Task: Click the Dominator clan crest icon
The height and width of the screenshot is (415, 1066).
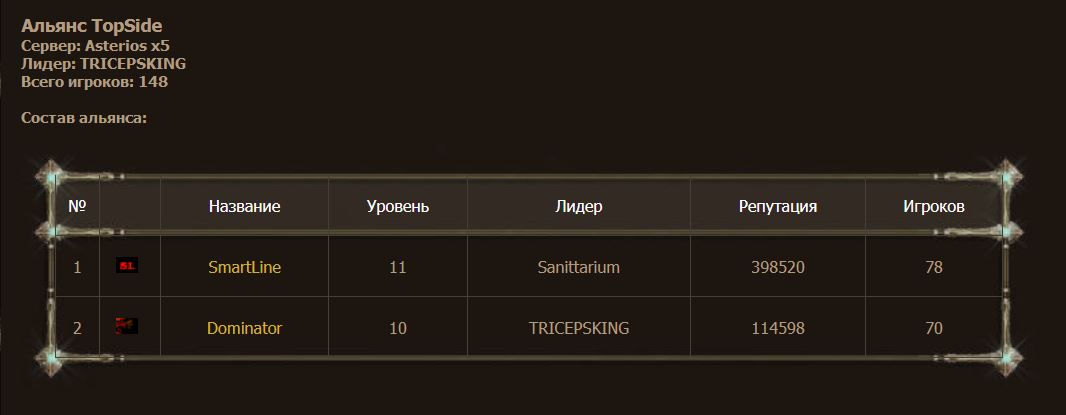Action: pos(127,326)
